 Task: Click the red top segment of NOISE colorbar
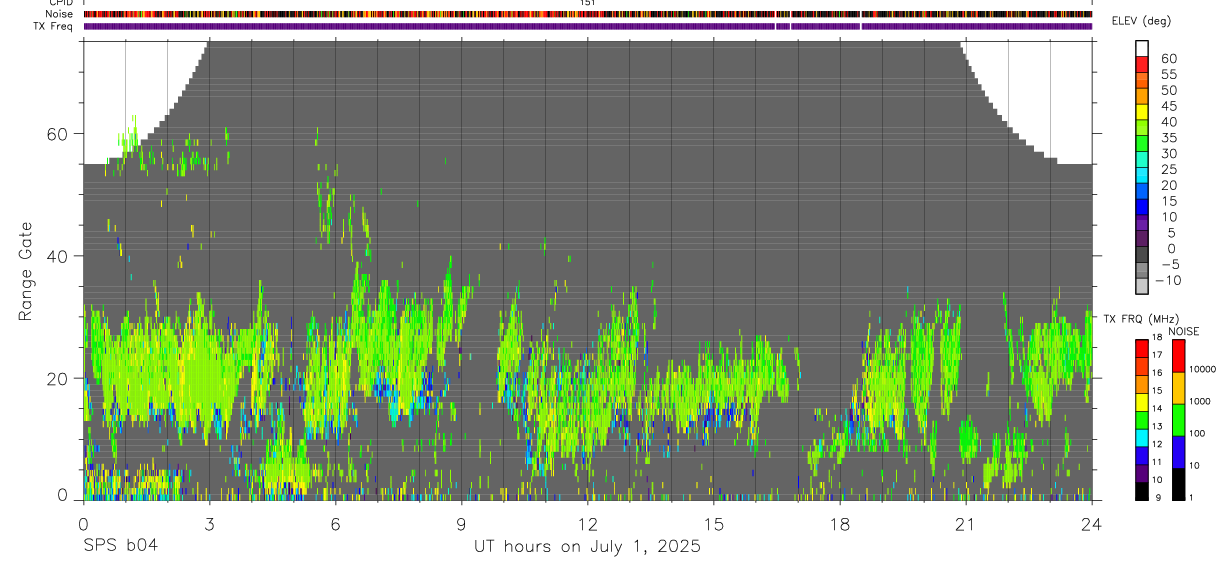[x=1178, y=356]
